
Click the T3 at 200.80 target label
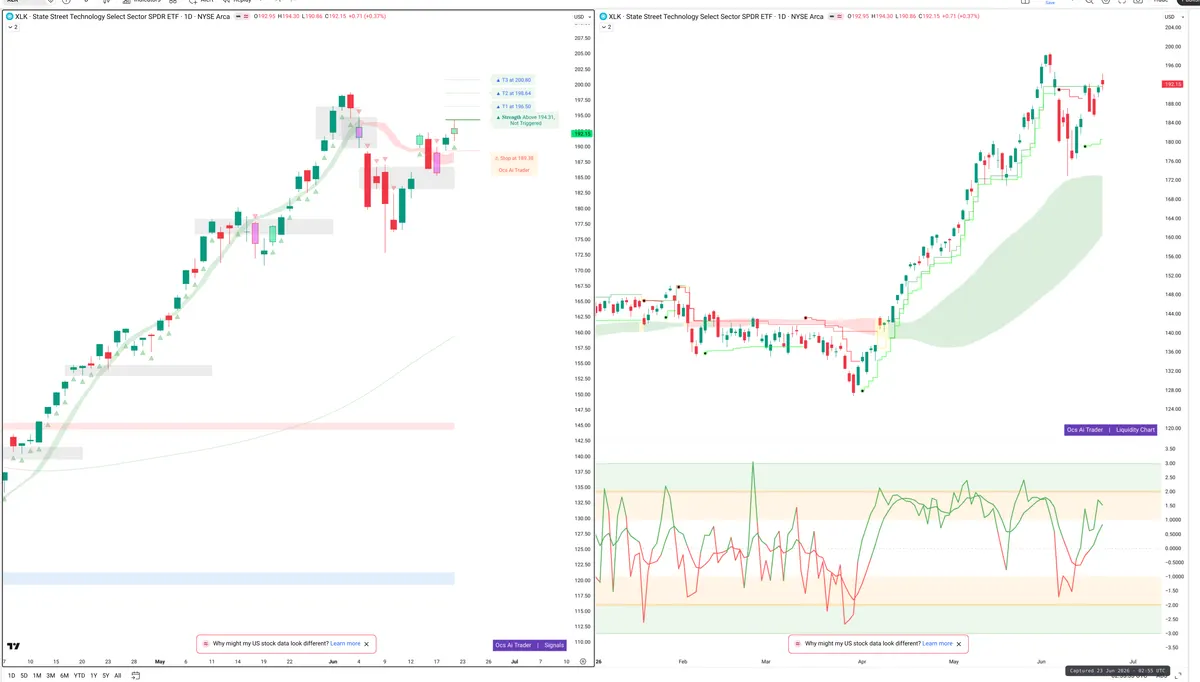click(x=513, y=79)
